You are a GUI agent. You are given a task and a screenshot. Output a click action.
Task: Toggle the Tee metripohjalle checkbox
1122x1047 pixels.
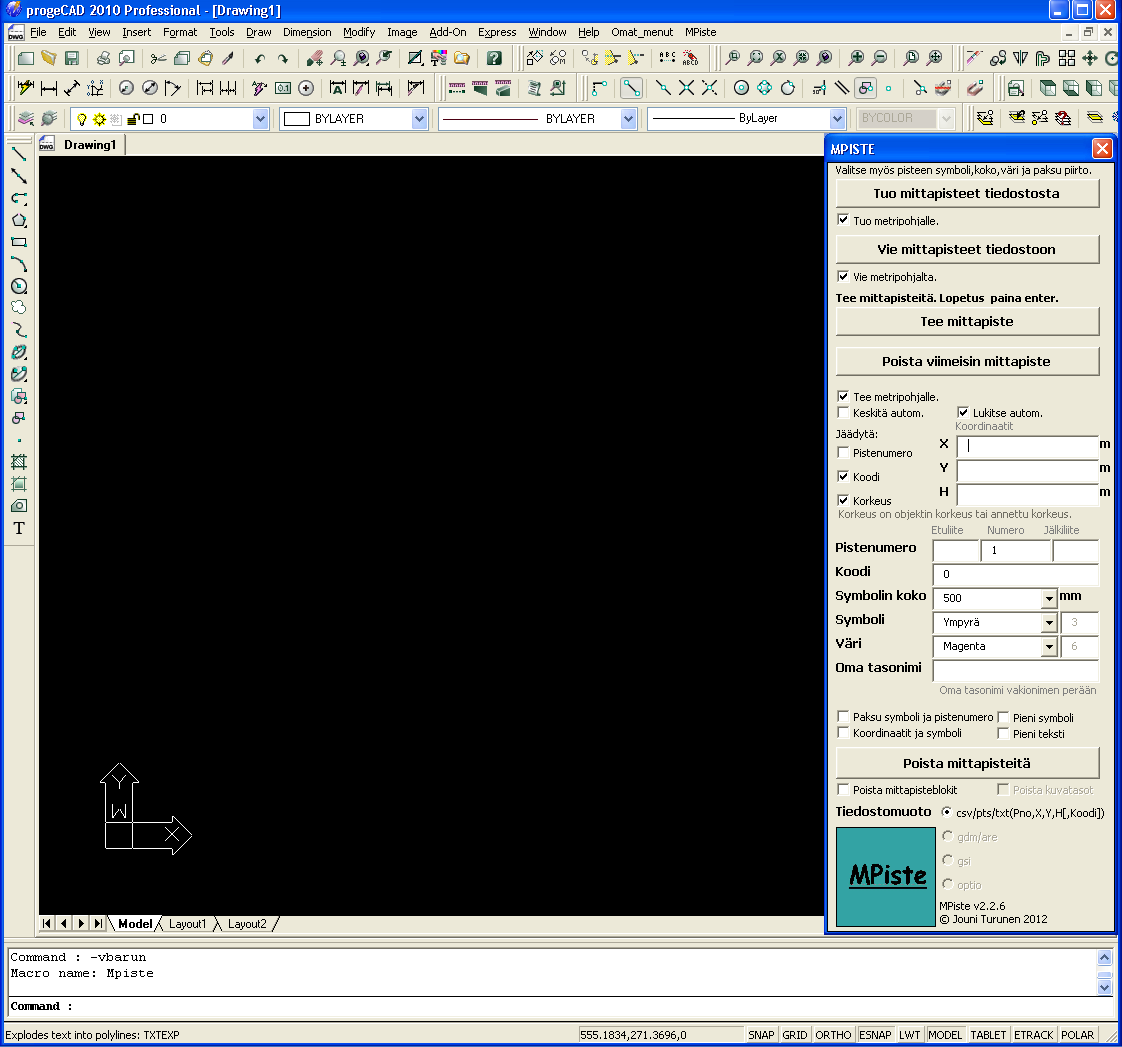tap(843, 396)
